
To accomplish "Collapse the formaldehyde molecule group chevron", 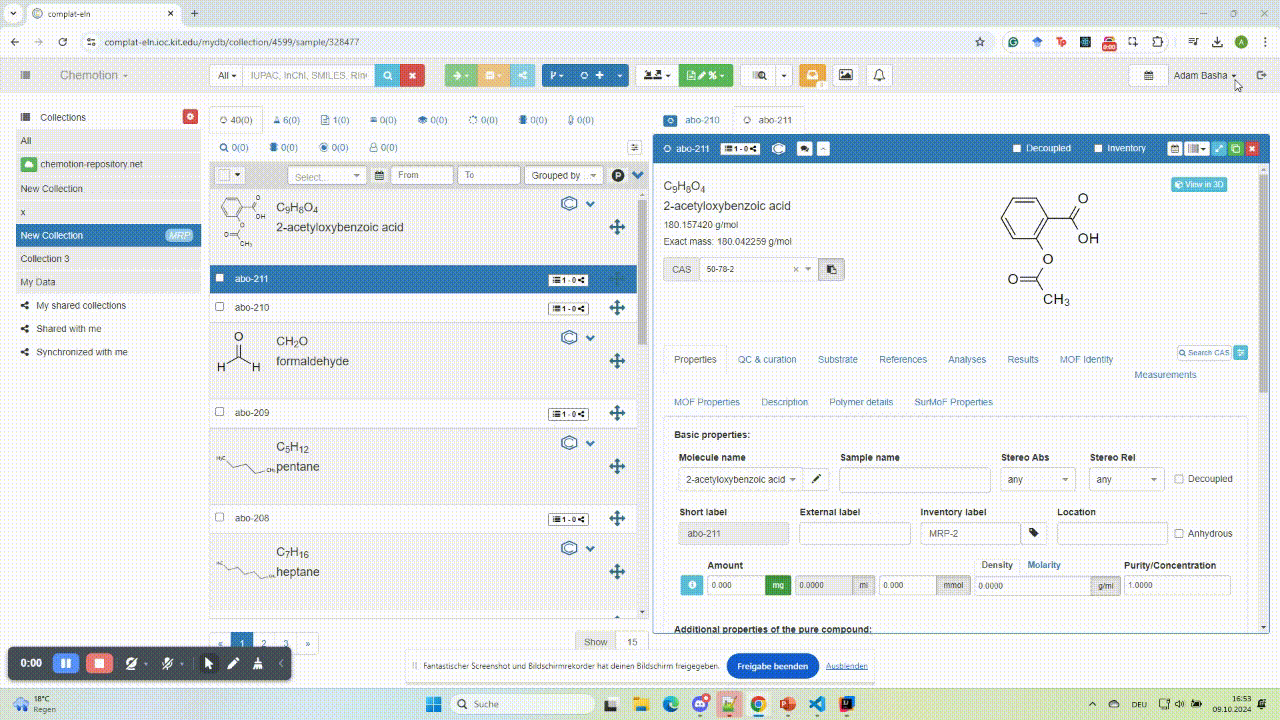I will pyautogui.click(x=590, y=337).
